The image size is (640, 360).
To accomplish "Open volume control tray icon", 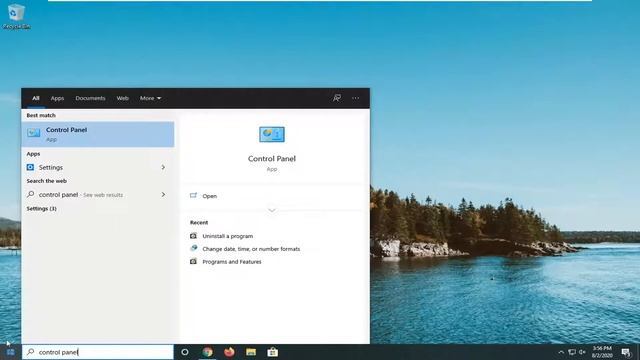I will [x=582, y=352].
